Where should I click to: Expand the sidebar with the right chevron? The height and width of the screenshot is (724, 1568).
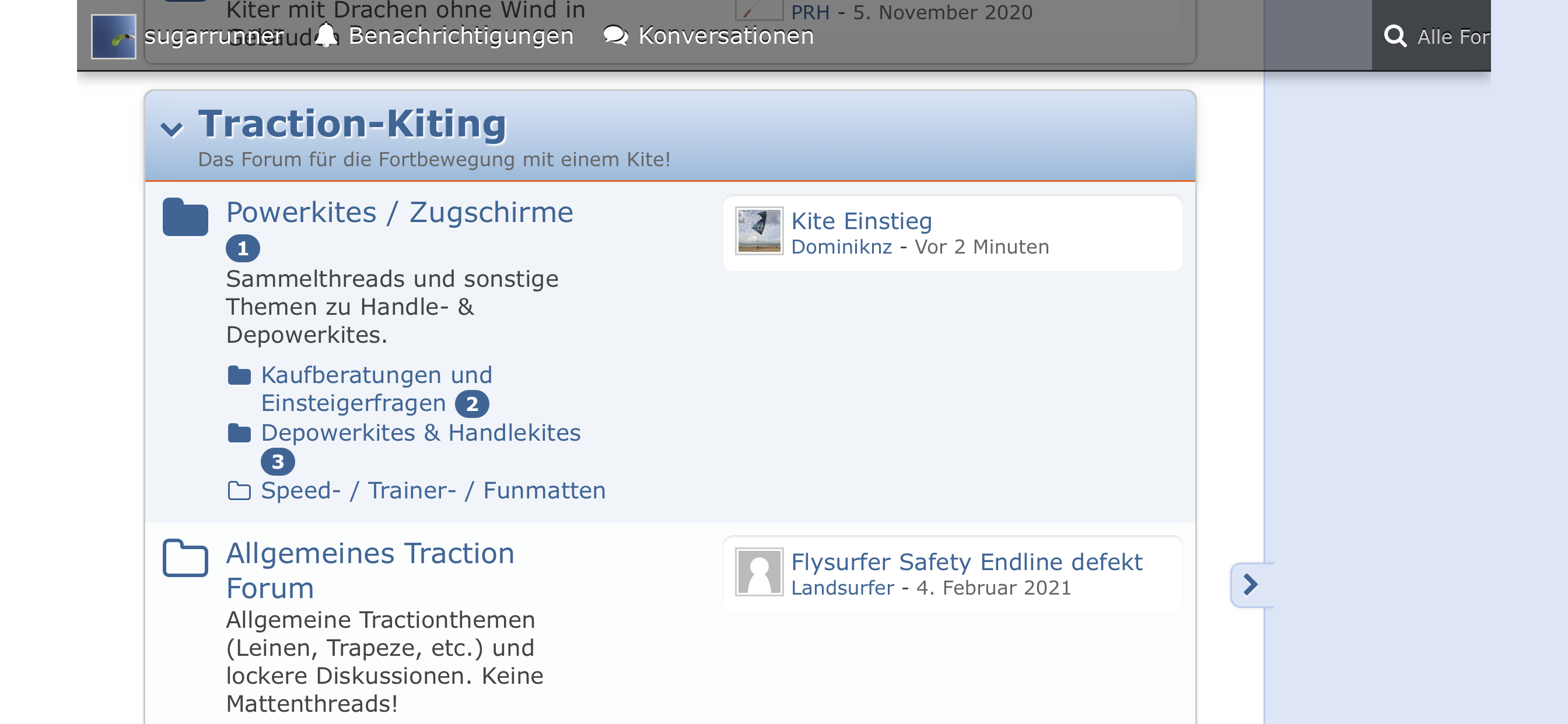pos(1250,585)
